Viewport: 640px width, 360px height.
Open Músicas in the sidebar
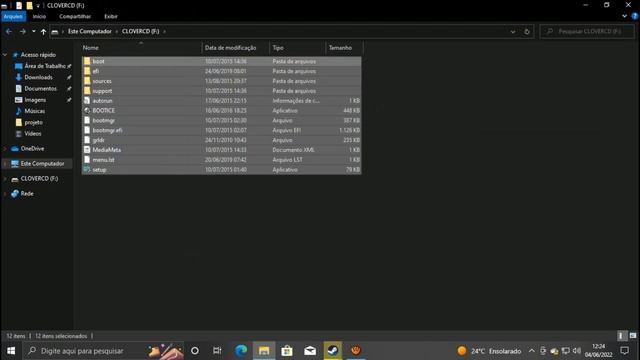click(x=35, y=111)
